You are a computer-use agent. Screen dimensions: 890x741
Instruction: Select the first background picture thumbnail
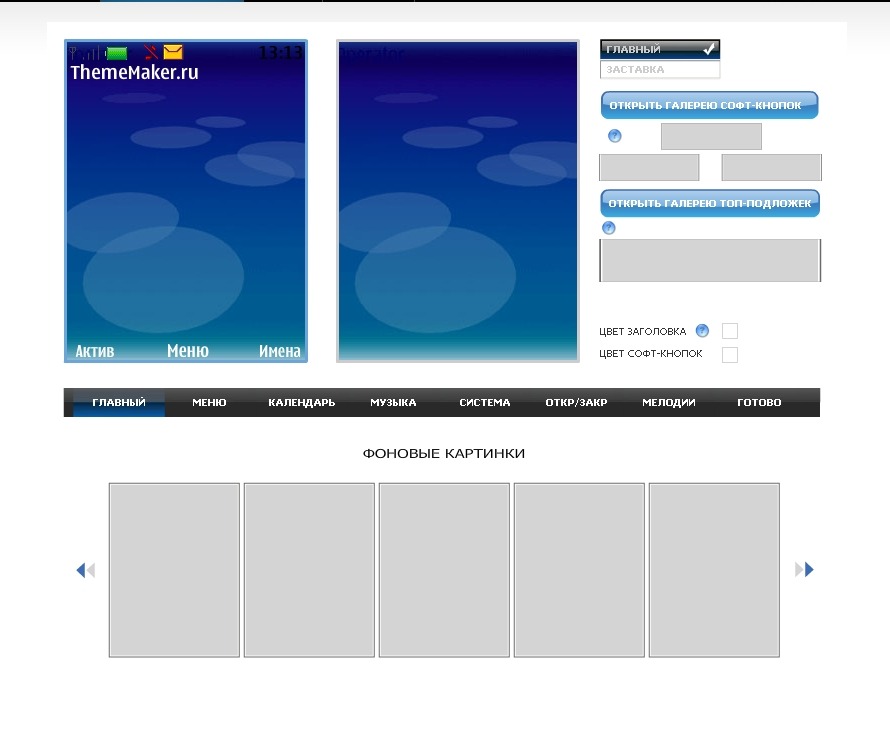coord(174,570)
